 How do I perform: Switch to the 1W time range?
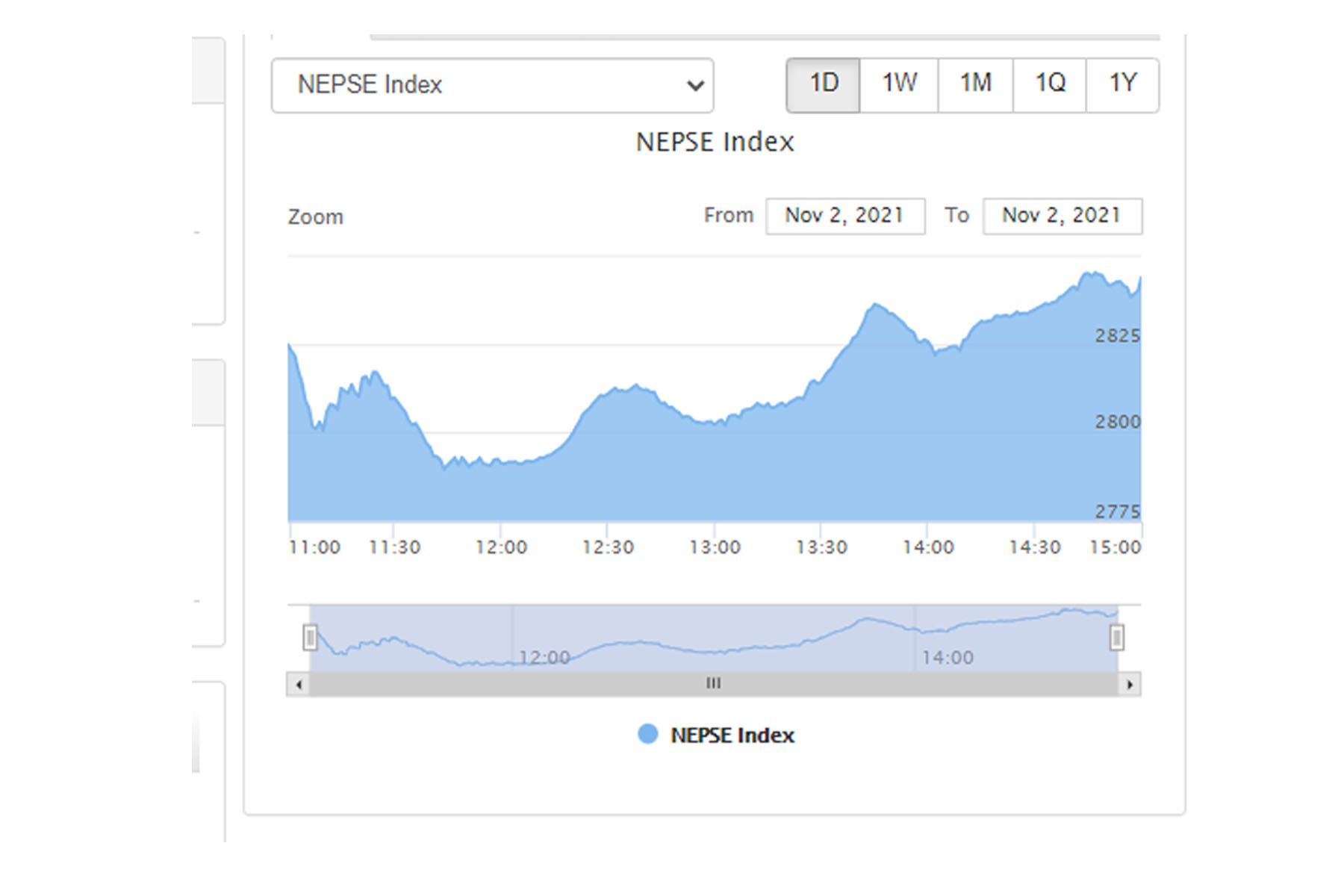tap(899, 85)
